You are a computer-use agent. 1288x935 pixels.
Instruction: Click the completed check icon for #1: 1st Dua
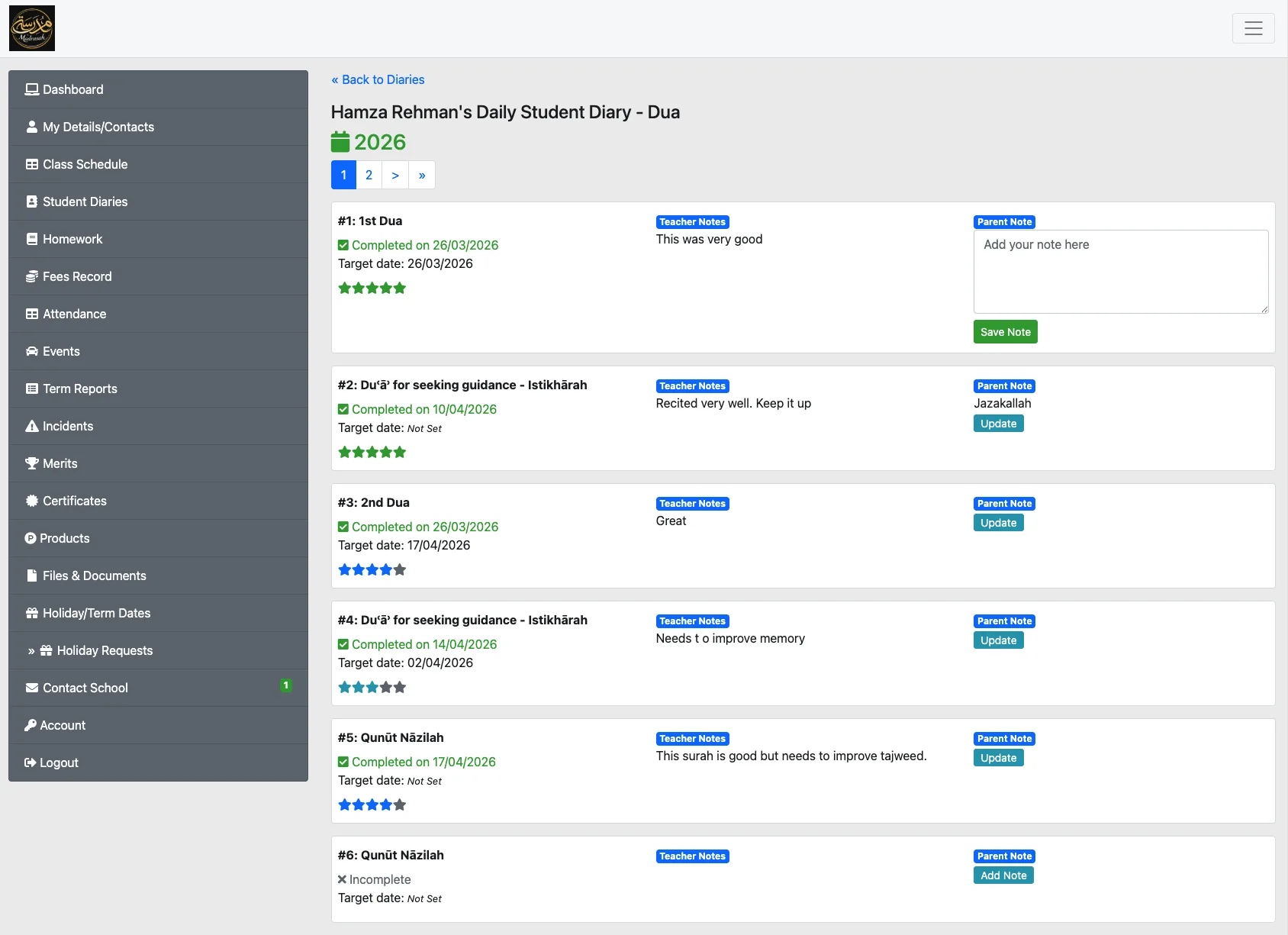[x=343, y=245]
